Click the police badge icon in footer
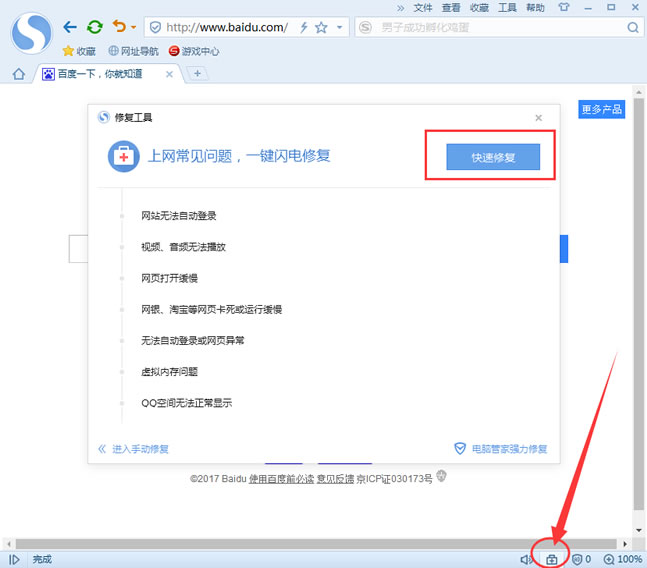Image resolution: width=647 pixels, height=568 pixels. [x=441, y=476]
